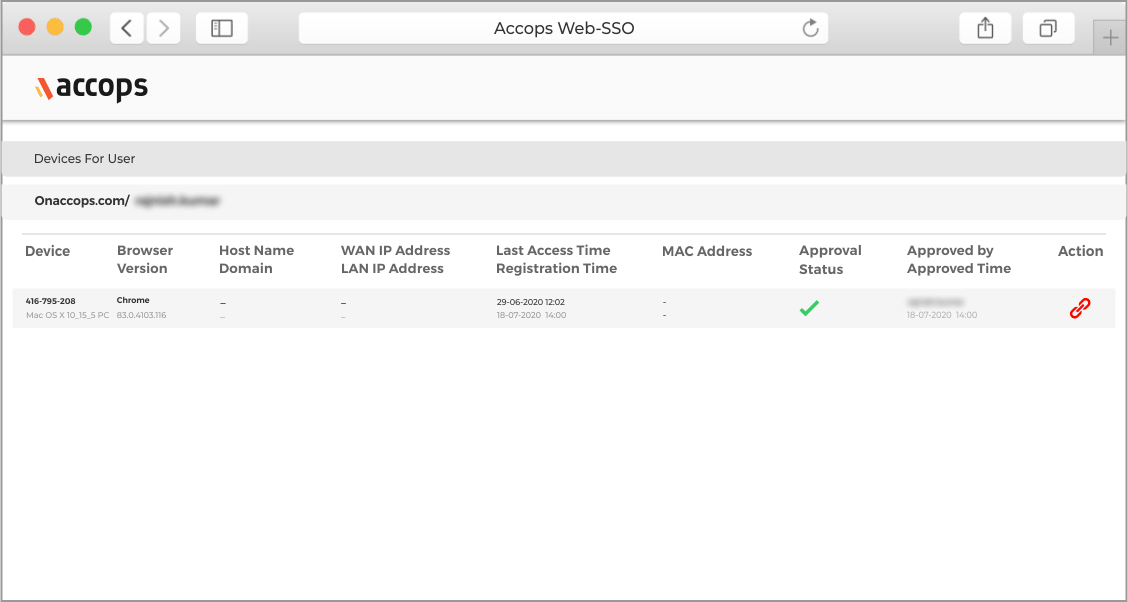This screenshot has width=1128, height=602.
Task: Click the green approval checkmark icon
Action: (x=809, y=309)
